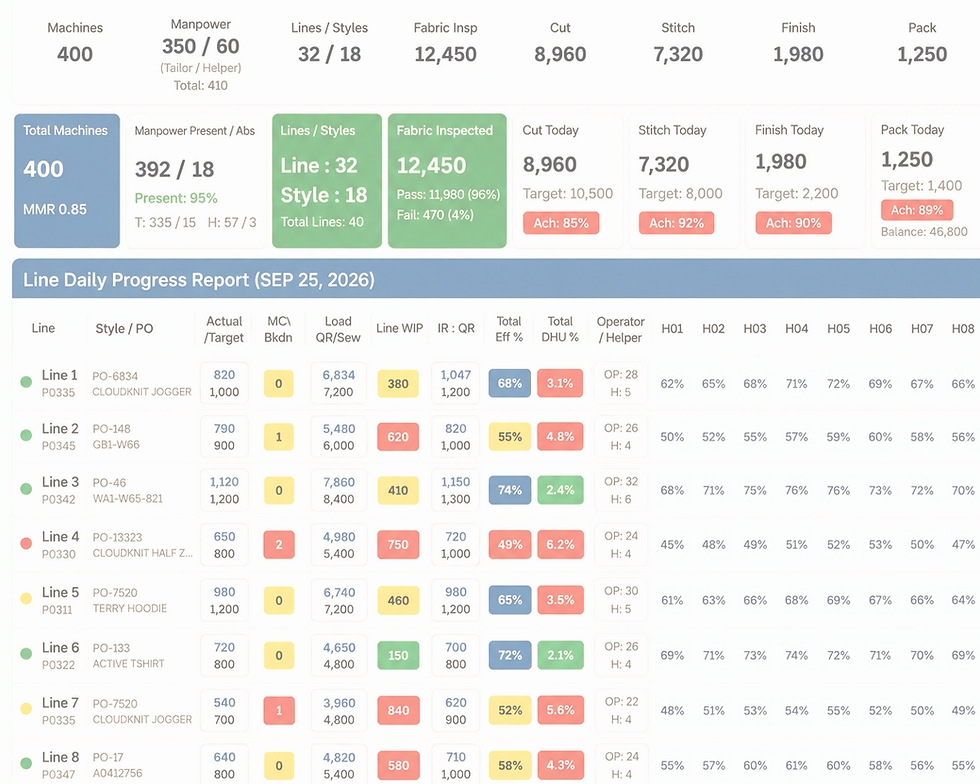Select the Style / PO column header
Screen dimensions: 980x784
(124, 328)
